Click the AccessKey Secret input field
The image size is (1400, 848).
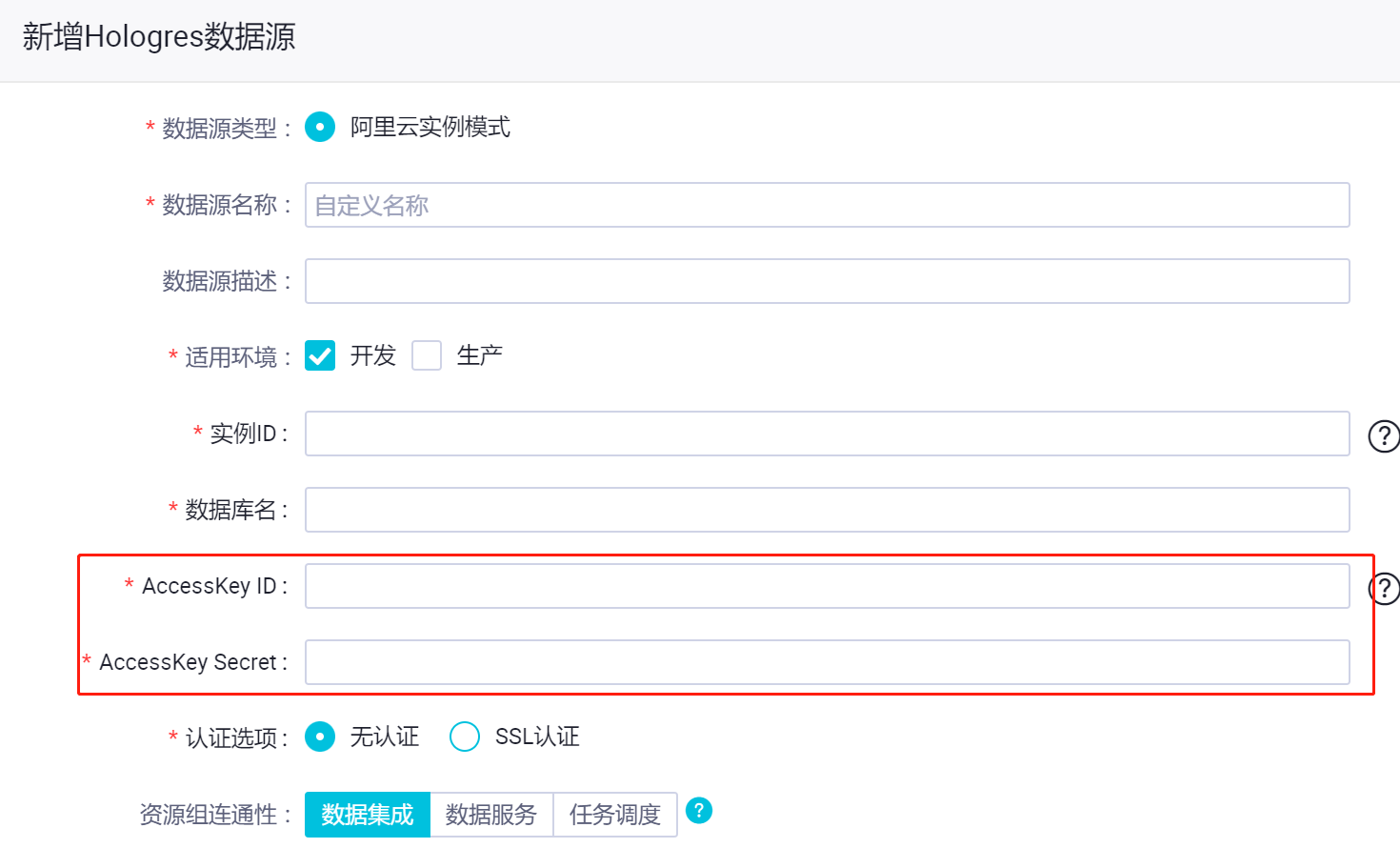coord(827,662)
